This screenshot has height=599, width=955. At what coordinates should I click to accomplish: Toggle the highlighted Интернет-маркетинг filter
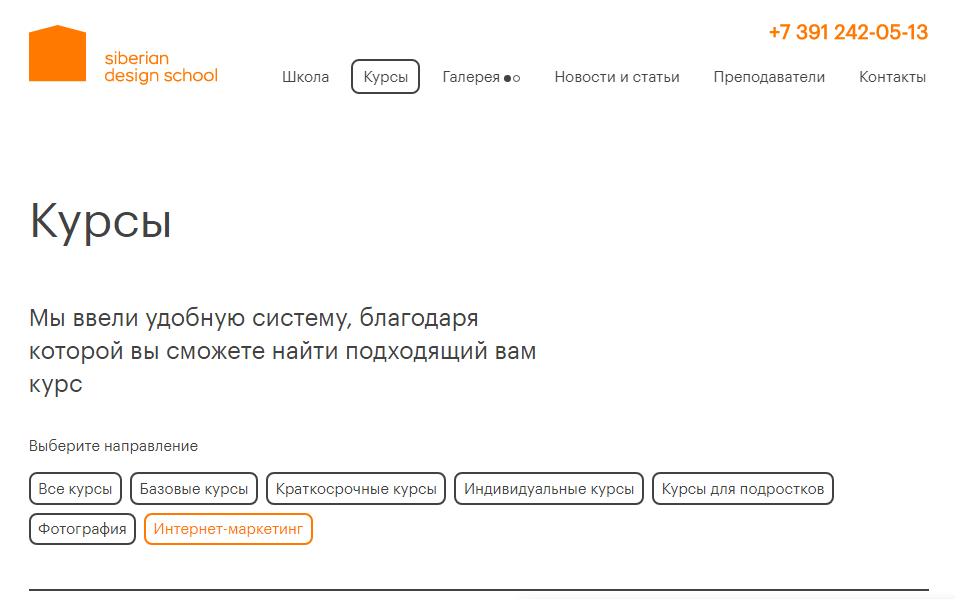[x=228, y=529]
